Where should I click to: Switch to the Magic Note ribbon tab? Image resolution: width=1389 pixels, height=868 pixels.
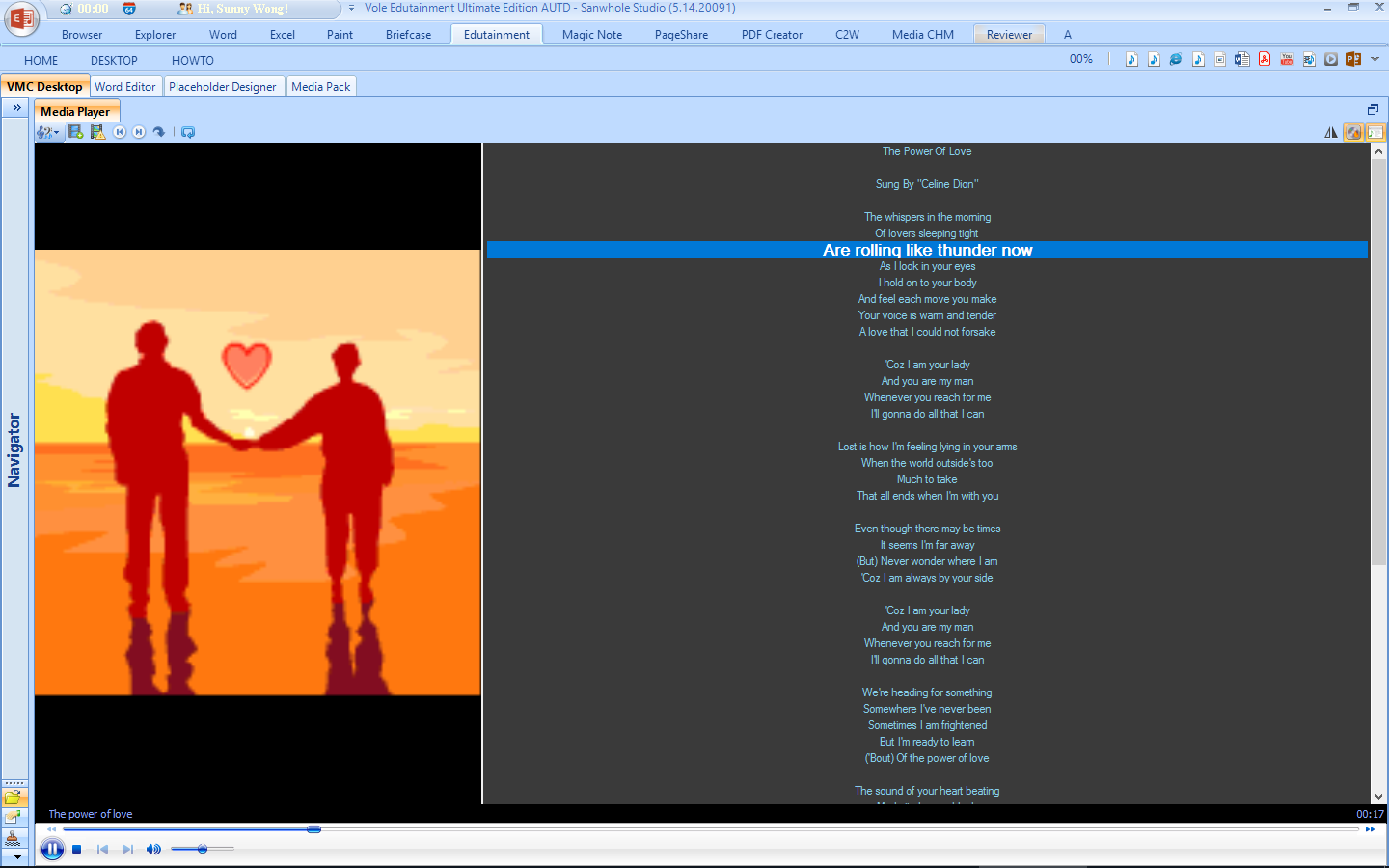591,35
